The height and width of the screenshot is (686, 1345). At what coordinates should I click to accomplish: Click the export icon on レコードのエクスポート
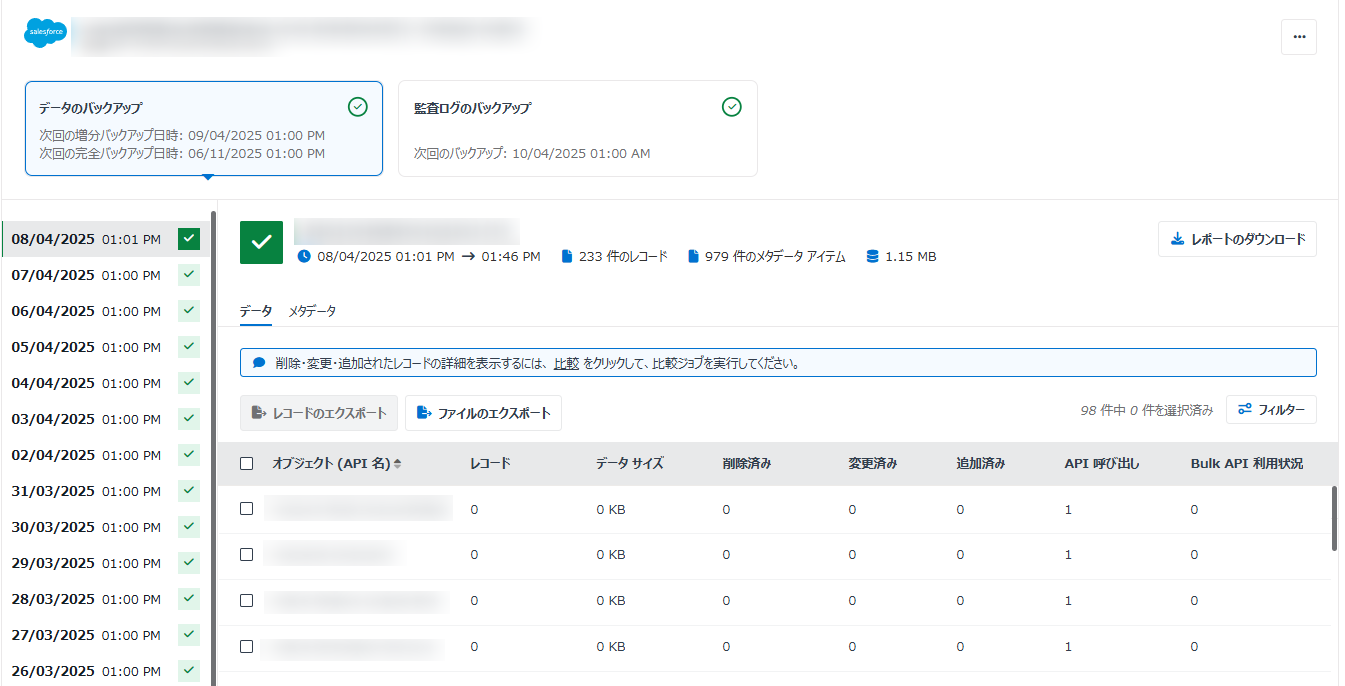click(256, 413)
